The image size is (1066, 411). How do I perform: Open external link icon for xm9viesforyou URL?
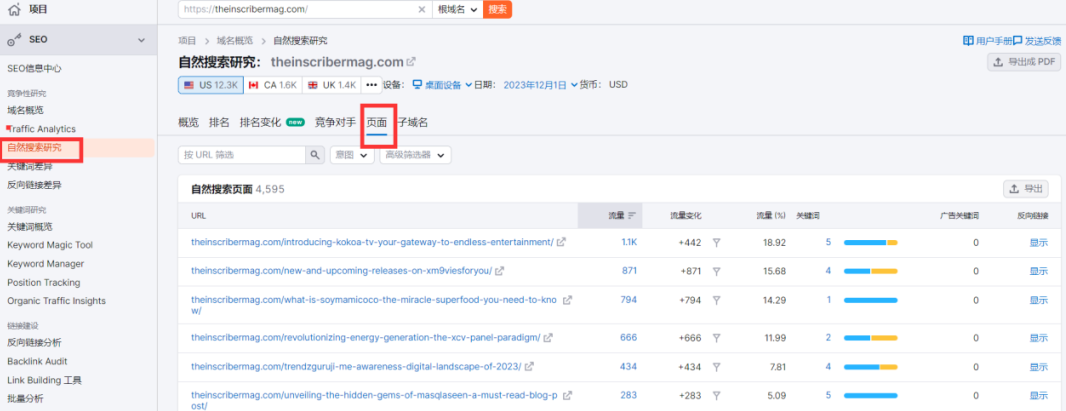[499, 270]
